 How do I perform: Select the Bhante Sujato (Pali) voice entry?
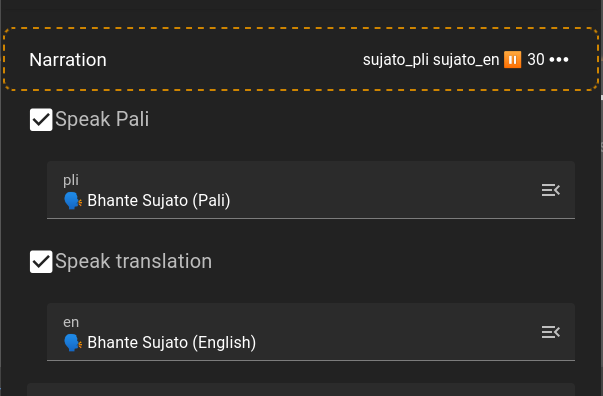coord(159,201)
